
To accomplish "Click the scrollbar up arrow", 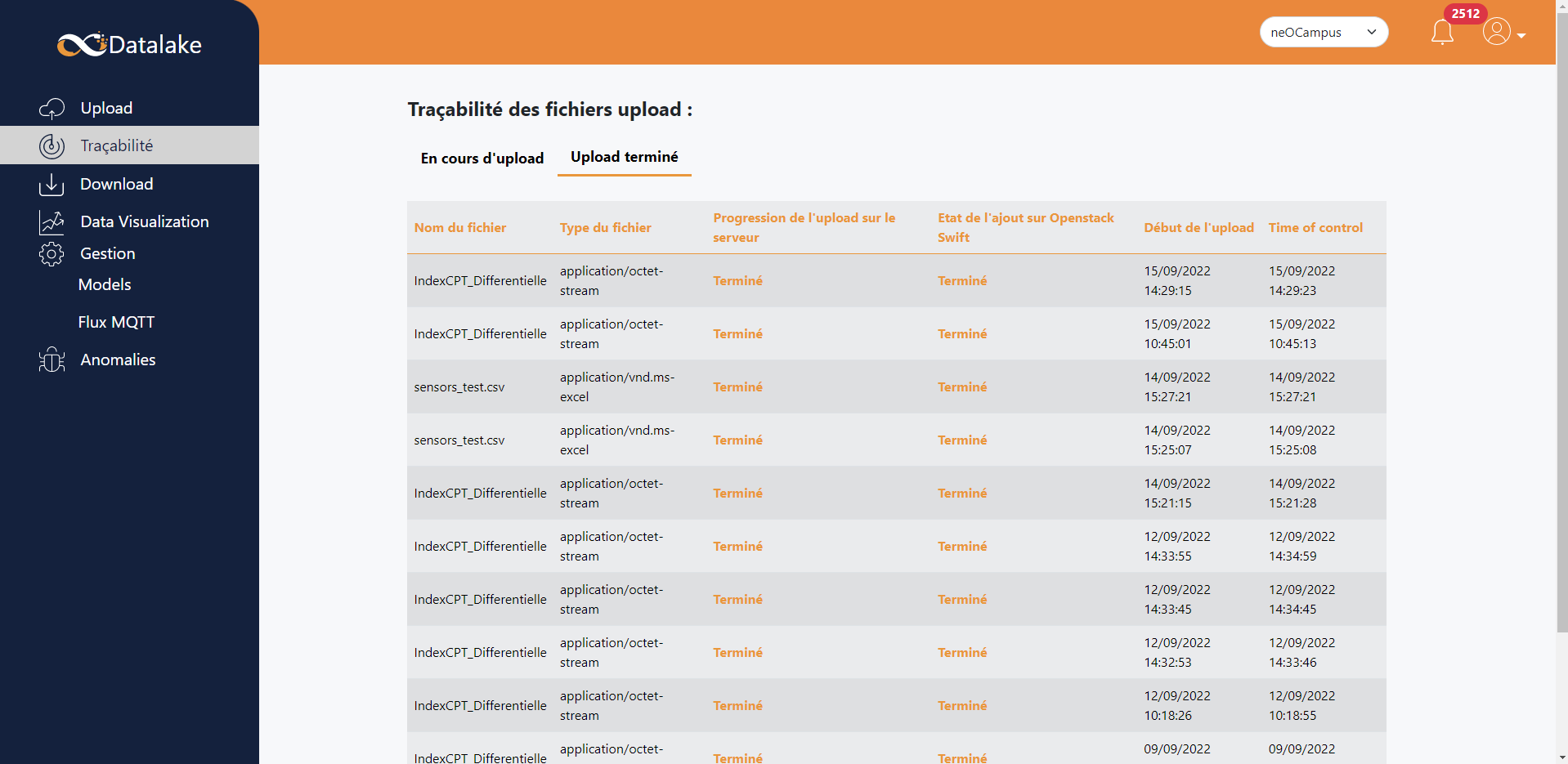I will click(1561, 7).
